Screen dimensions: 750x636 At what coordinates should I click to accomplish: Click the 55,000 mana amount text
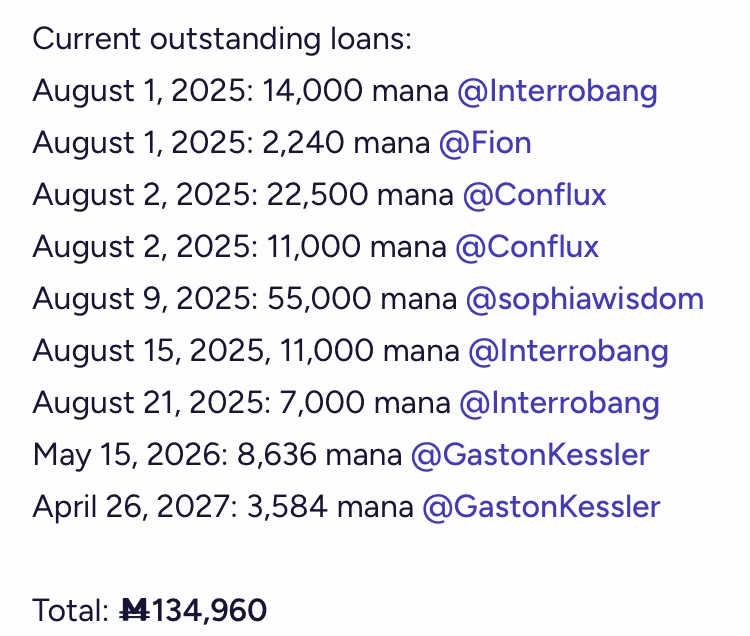(362, 299)
